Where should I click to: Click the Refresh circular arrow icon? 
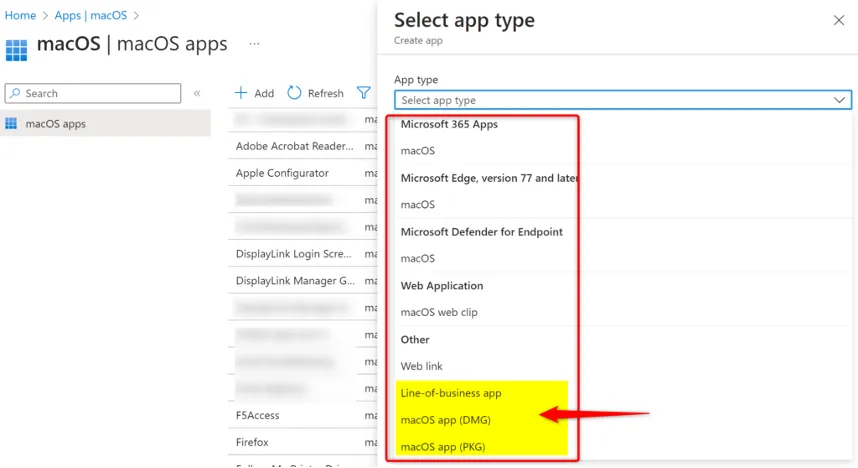tap(294, 93)
